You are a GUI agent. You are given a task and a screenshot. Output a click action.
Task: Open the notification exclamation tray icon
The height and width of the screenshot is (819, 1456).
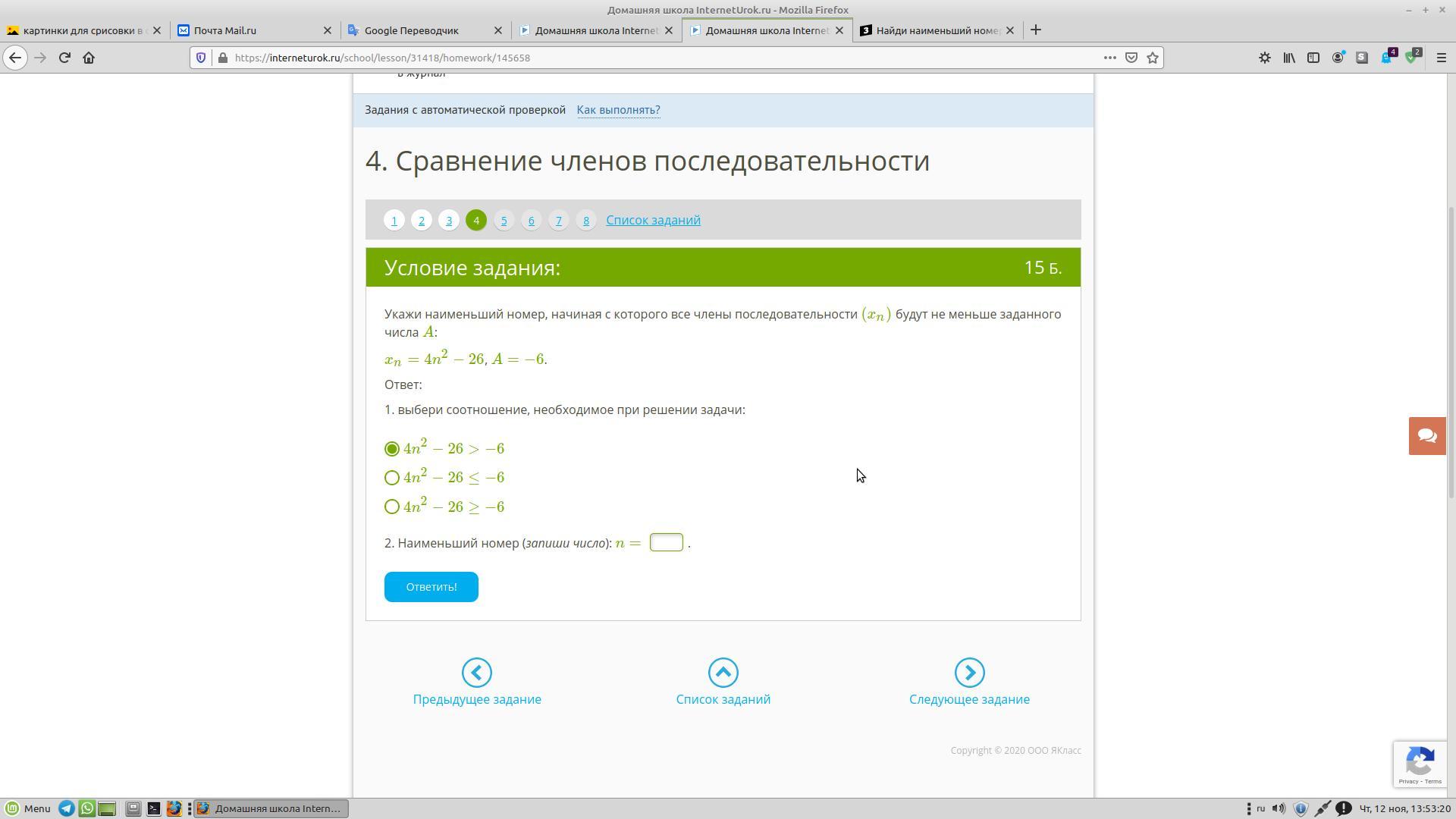tap(1343, 808)
